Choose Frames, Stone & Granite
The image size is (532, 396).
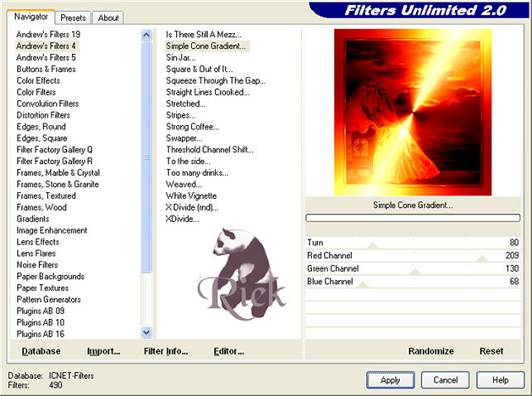coord(58,184)
